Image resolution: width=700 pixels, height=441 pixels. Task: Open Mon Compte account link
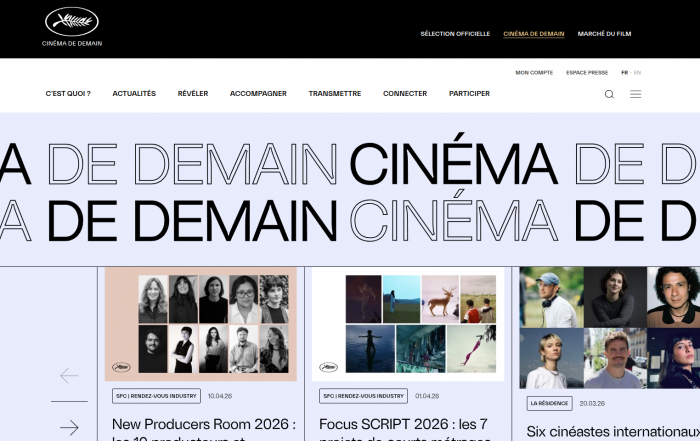(x=534, y=72)
